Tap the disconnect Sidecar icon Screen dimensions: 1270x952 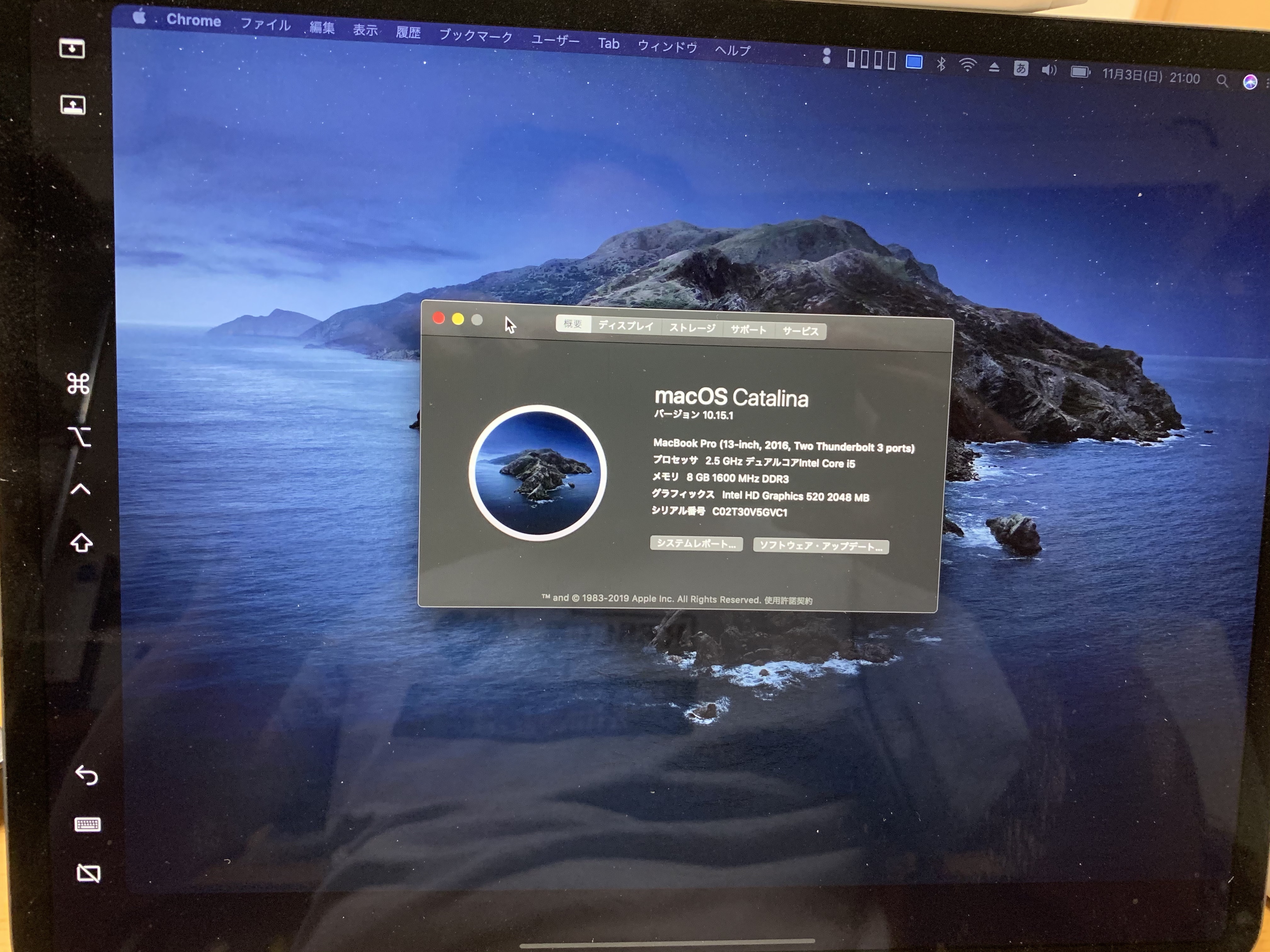pos(89,873)
